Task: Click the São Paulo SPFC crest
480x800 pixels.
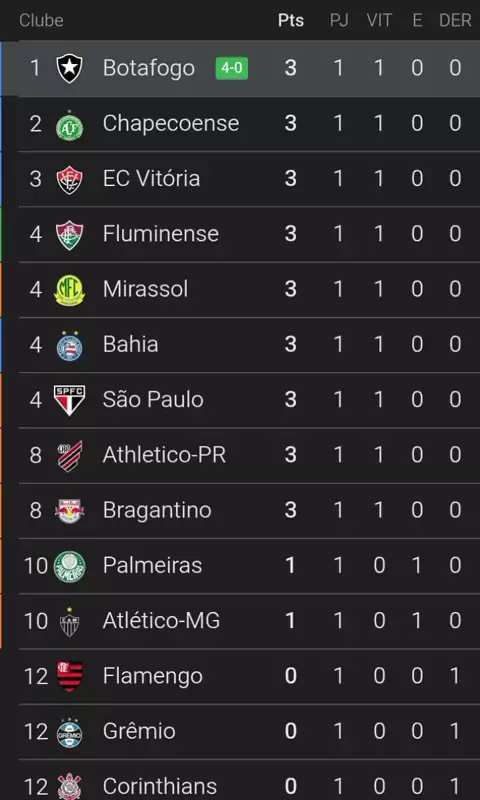Action: pyautogui.click(x=69, y=401)
